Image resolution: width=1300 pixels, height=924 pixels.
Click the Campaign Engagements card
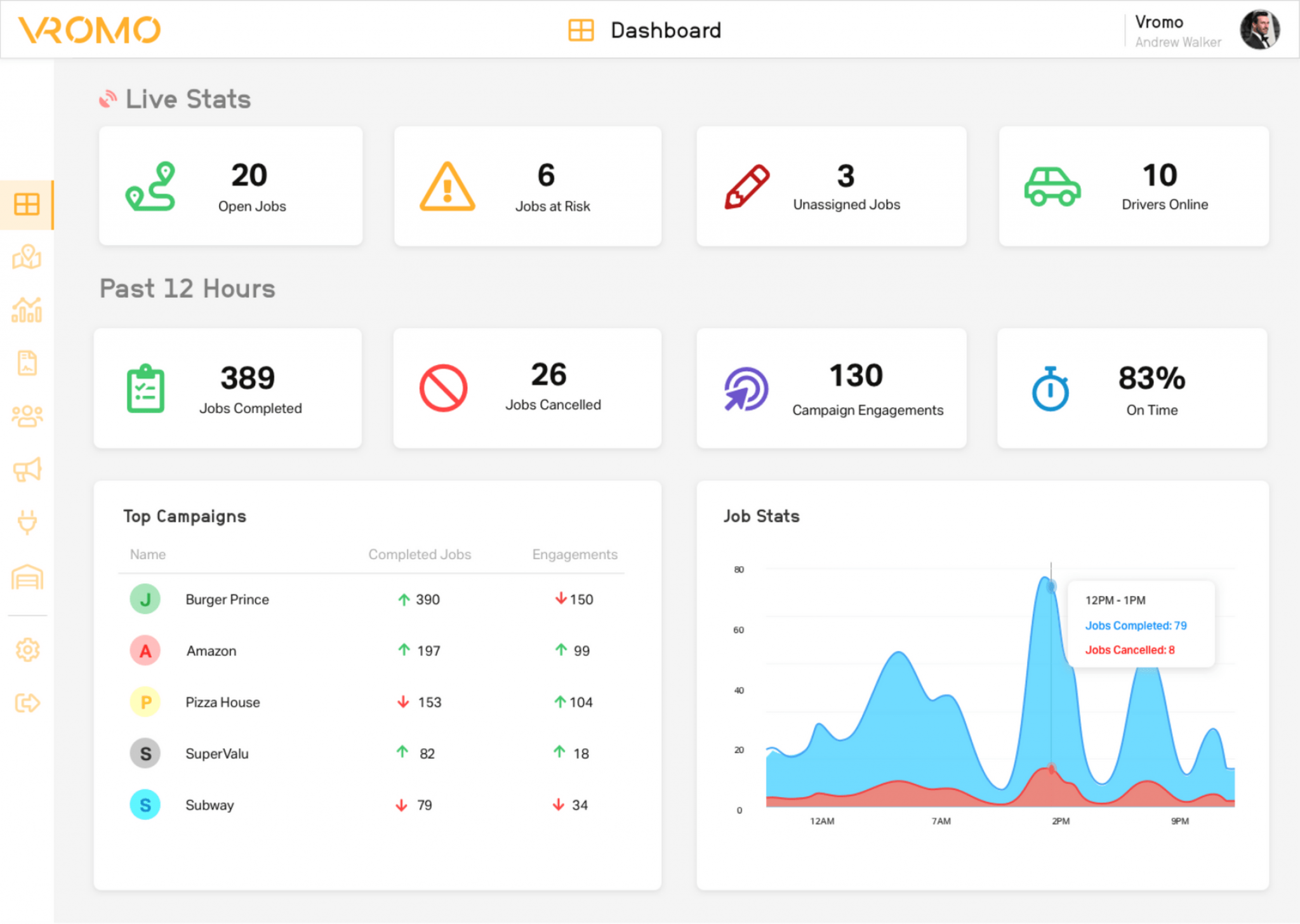(831, 388)
